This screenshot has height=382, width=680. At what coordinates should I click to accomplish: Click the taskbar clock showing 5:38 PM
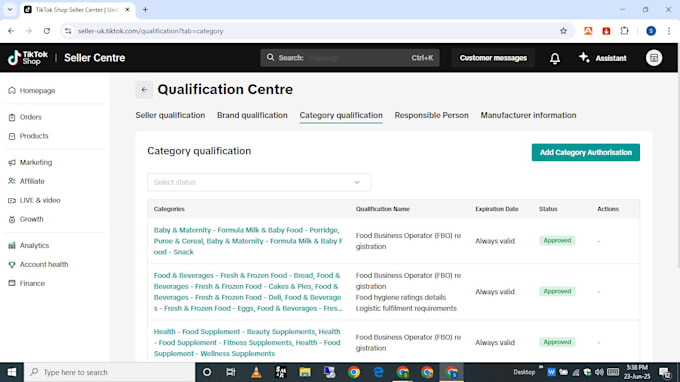637,372
